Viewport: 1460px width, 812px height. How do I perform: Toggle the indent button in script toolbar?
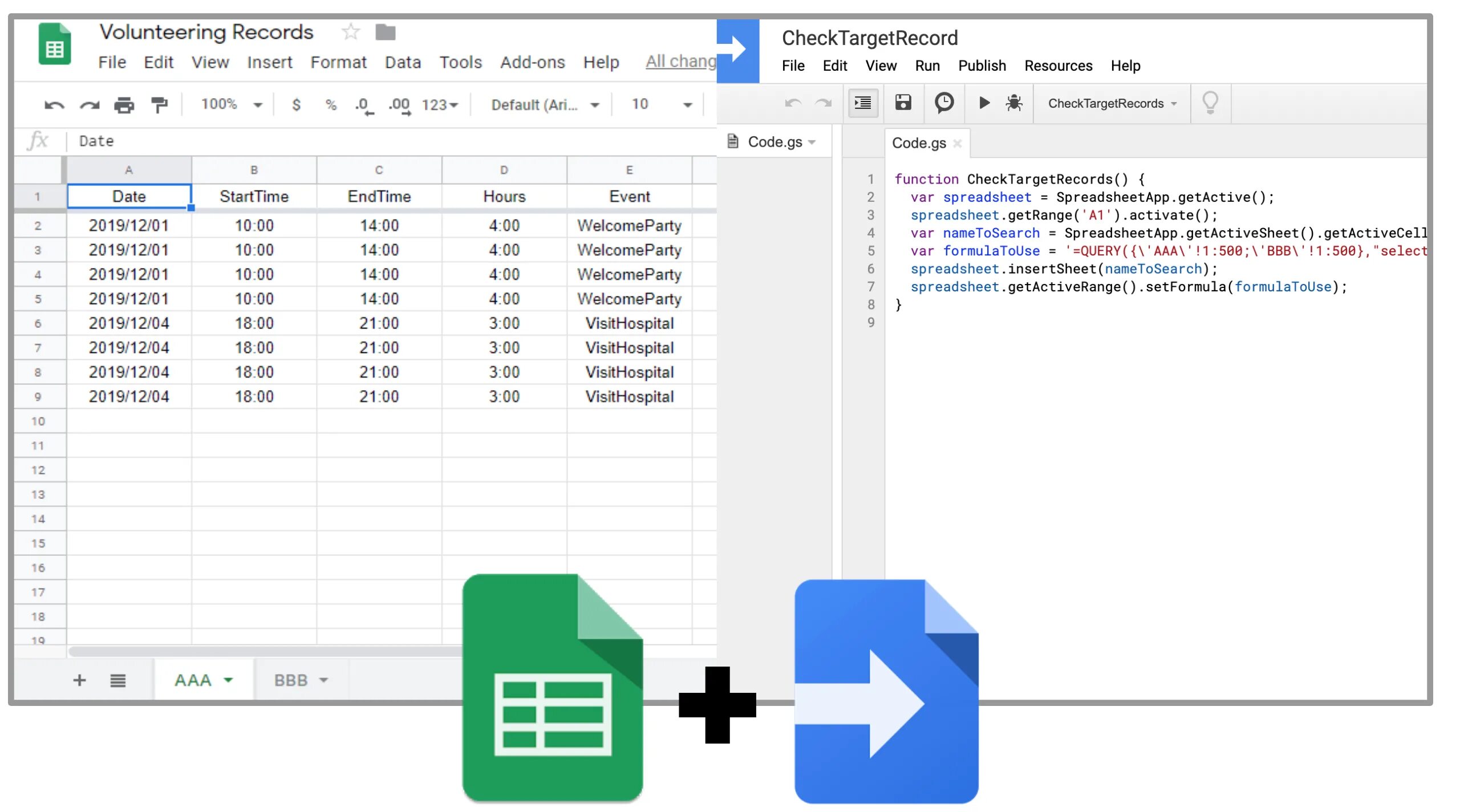click(x=862, y=103)
